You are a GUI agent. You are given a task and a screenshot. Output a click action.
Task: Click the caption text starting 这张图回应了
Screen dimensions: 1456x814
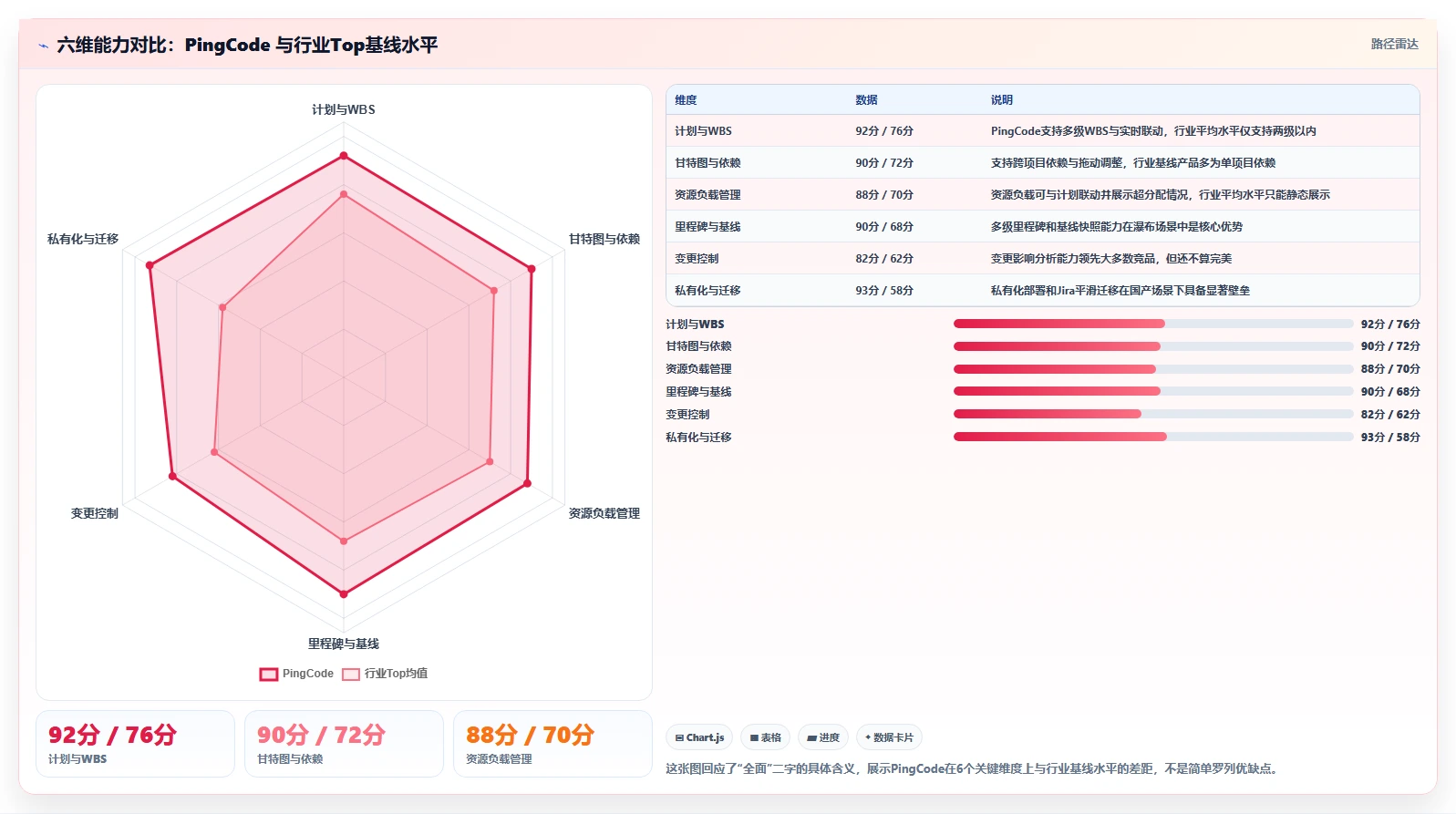pyautogui.click(x=973, y=768)
